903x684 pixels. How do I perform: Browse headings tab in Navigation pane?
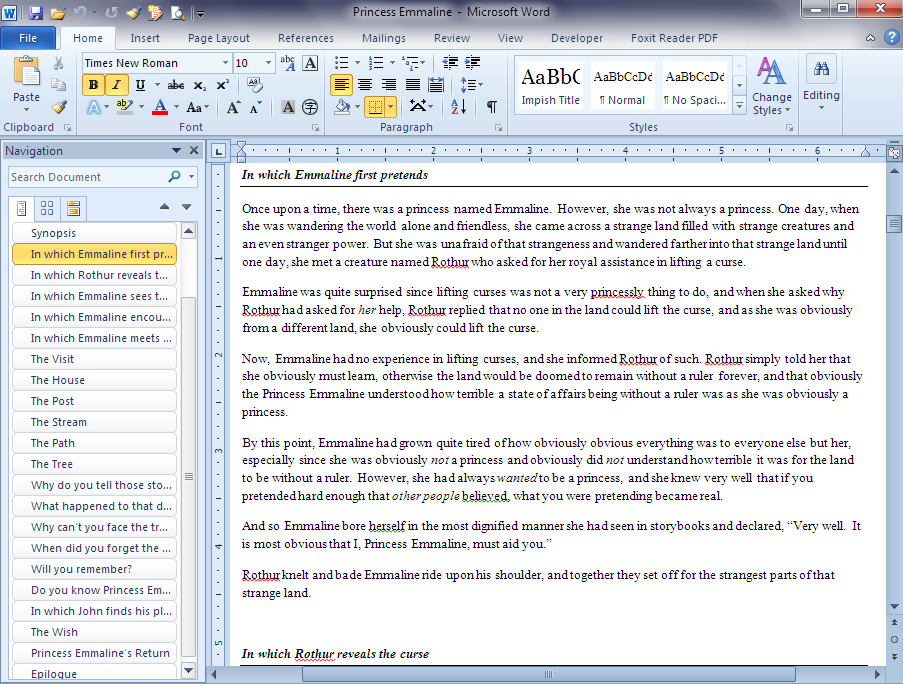point(22,208)
